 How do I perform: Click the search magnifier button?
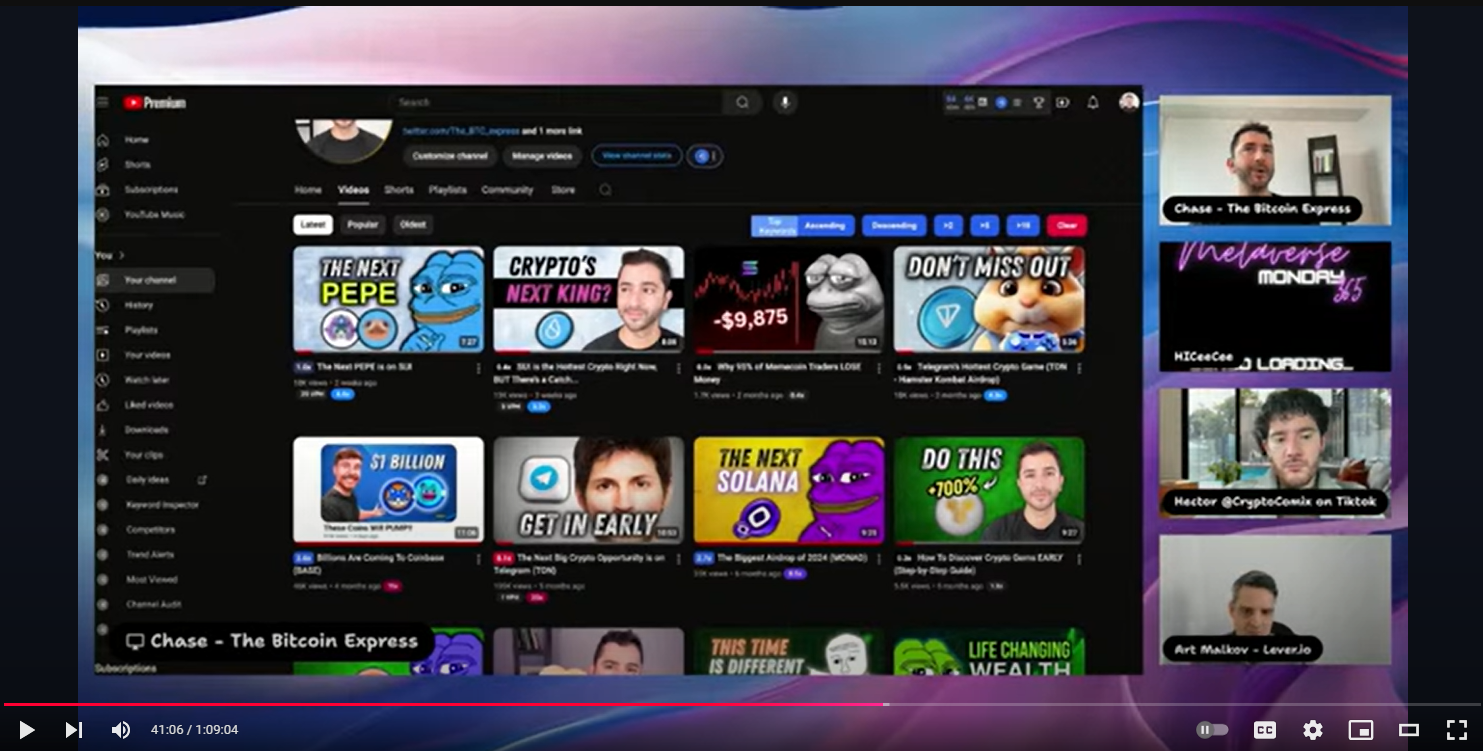742,102
